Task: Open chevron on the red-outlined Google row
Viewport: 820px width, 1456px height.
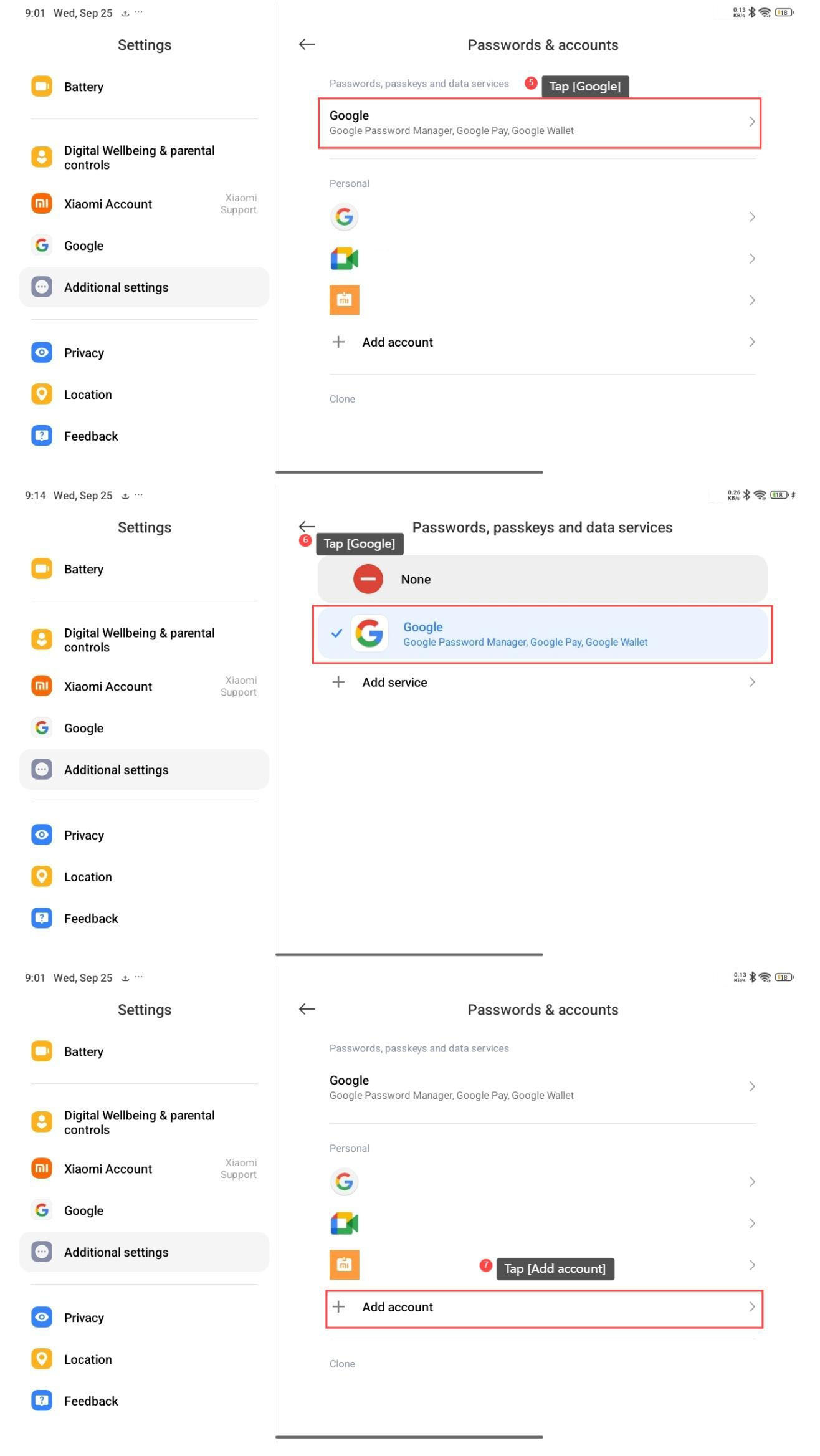Action: (751, 122)
